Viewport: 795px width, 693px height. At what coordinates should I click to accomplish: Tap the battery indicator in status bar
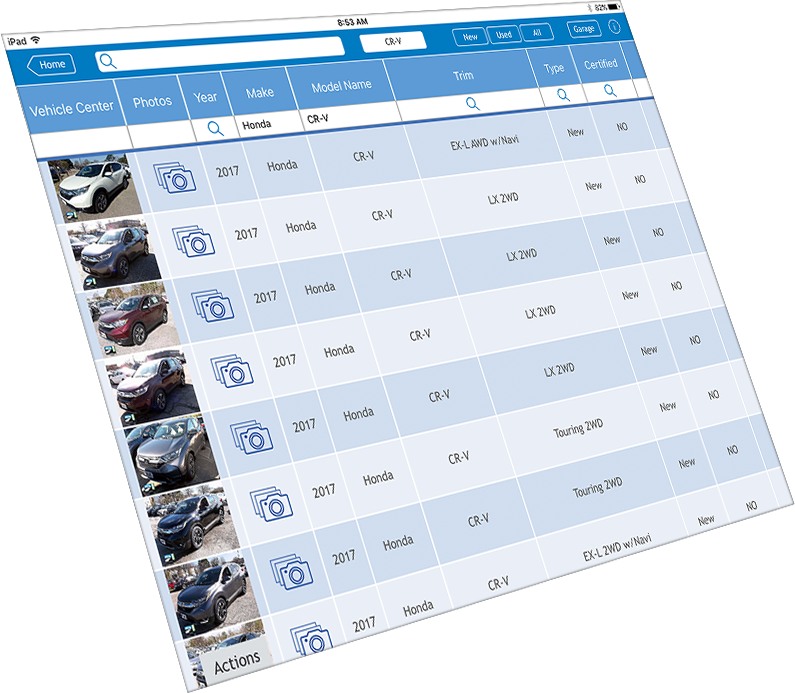pos(614,7)
